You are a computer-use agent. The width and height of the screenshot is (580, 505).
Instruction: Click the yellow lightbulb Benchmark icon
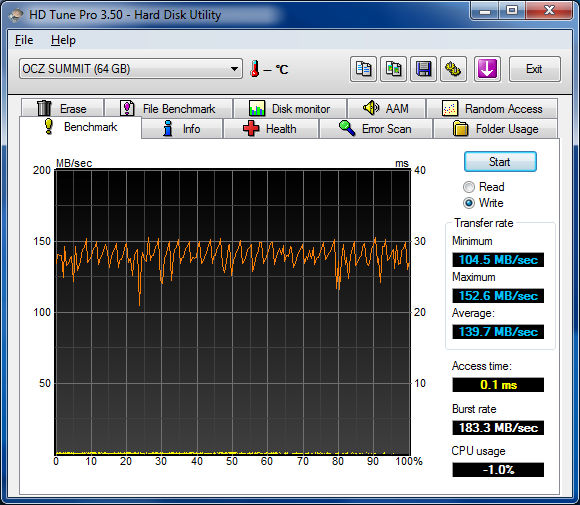click(x=48, y=126)
